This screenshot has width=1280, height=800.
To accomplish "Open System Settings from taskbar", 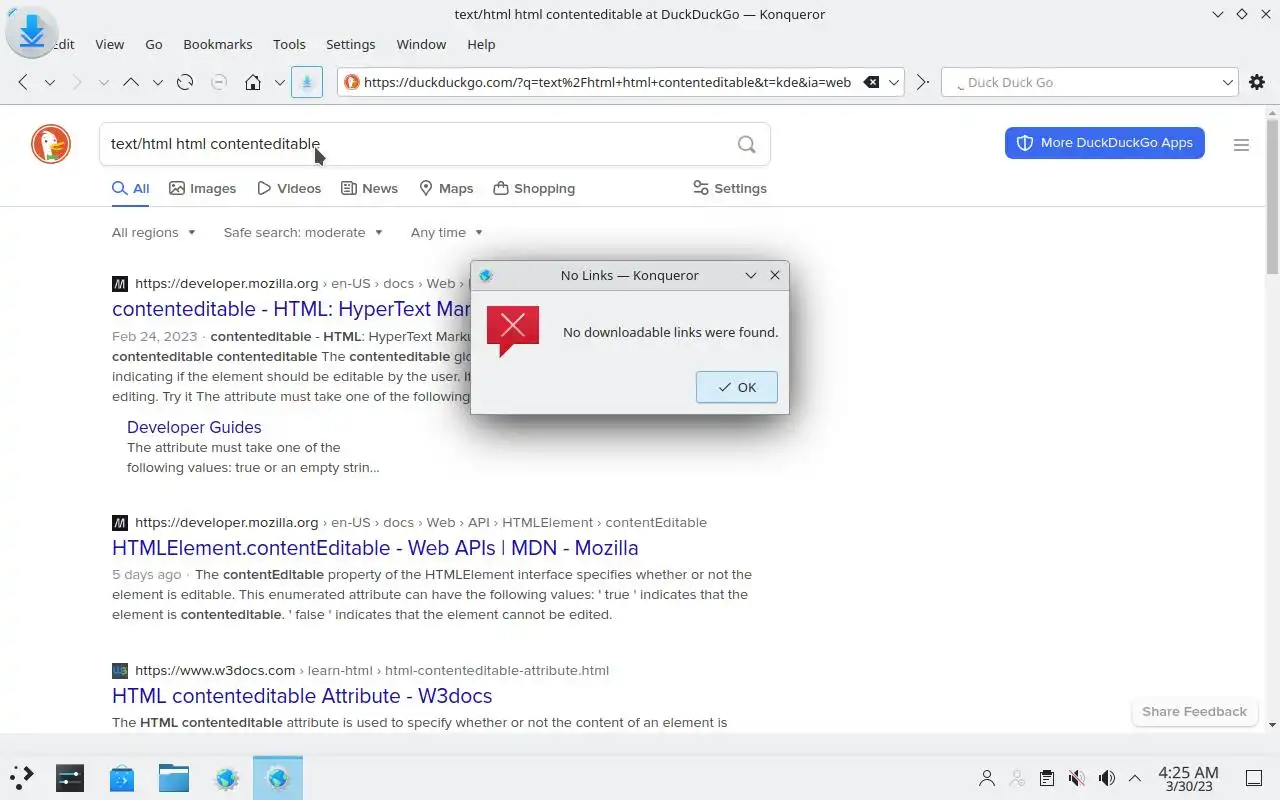I will [x=70, y=777].
